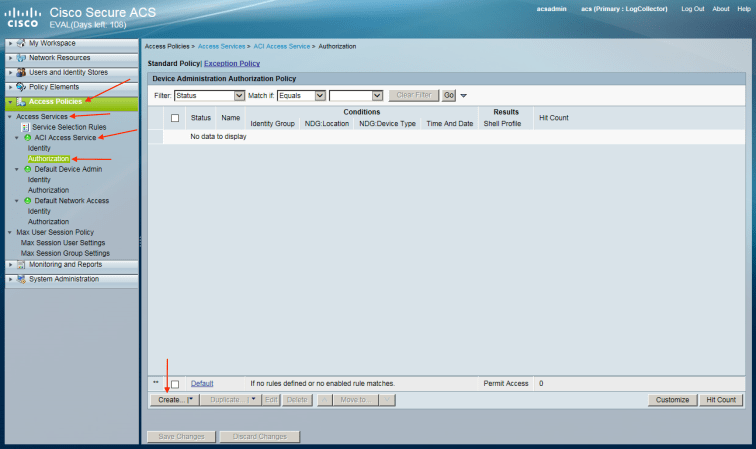Collapse the ACI Access Service tree node
The width and height of the screenshot is (756, 449).
point(17,138)
